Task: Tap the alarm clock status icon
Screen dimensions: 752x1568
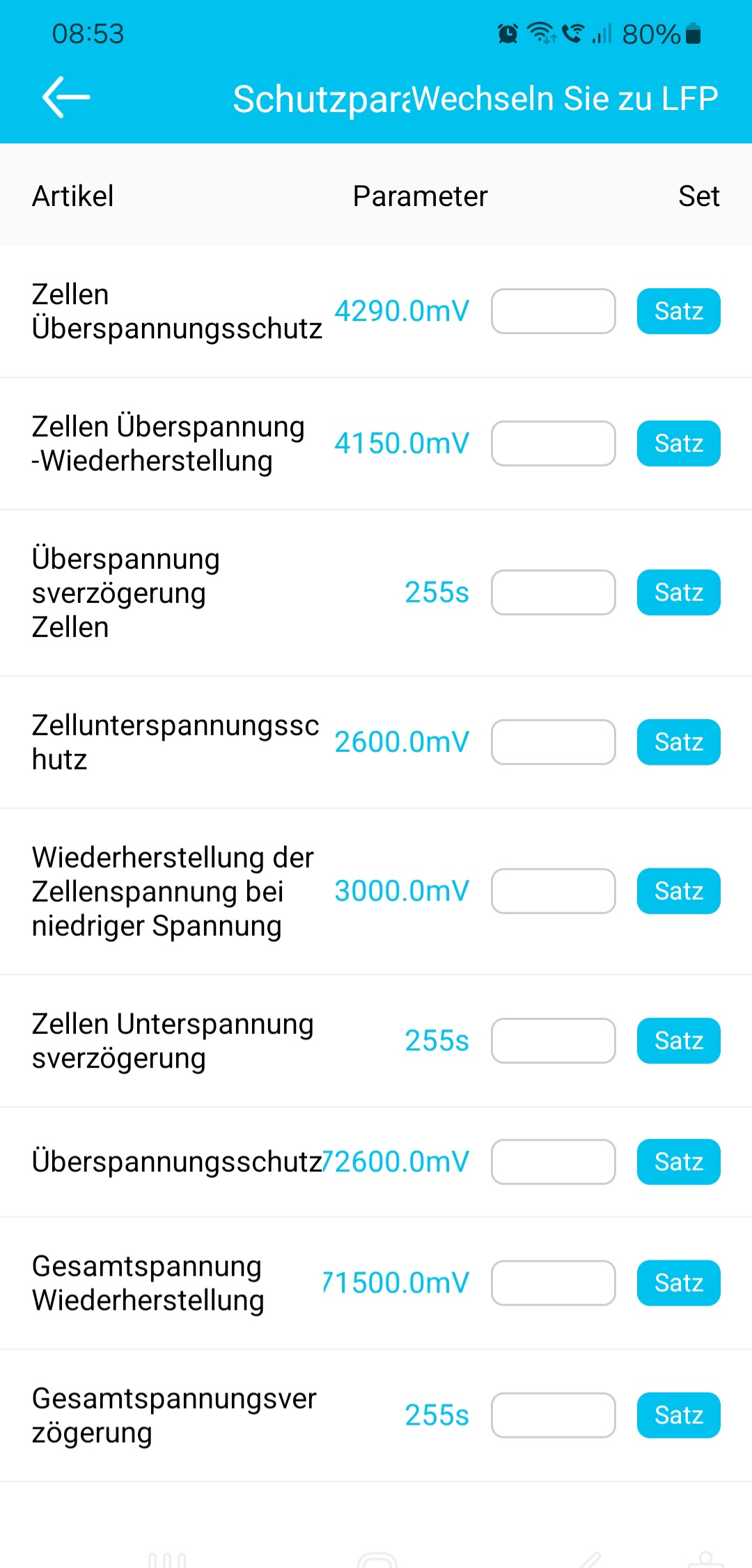Action: tap(508, 33)
